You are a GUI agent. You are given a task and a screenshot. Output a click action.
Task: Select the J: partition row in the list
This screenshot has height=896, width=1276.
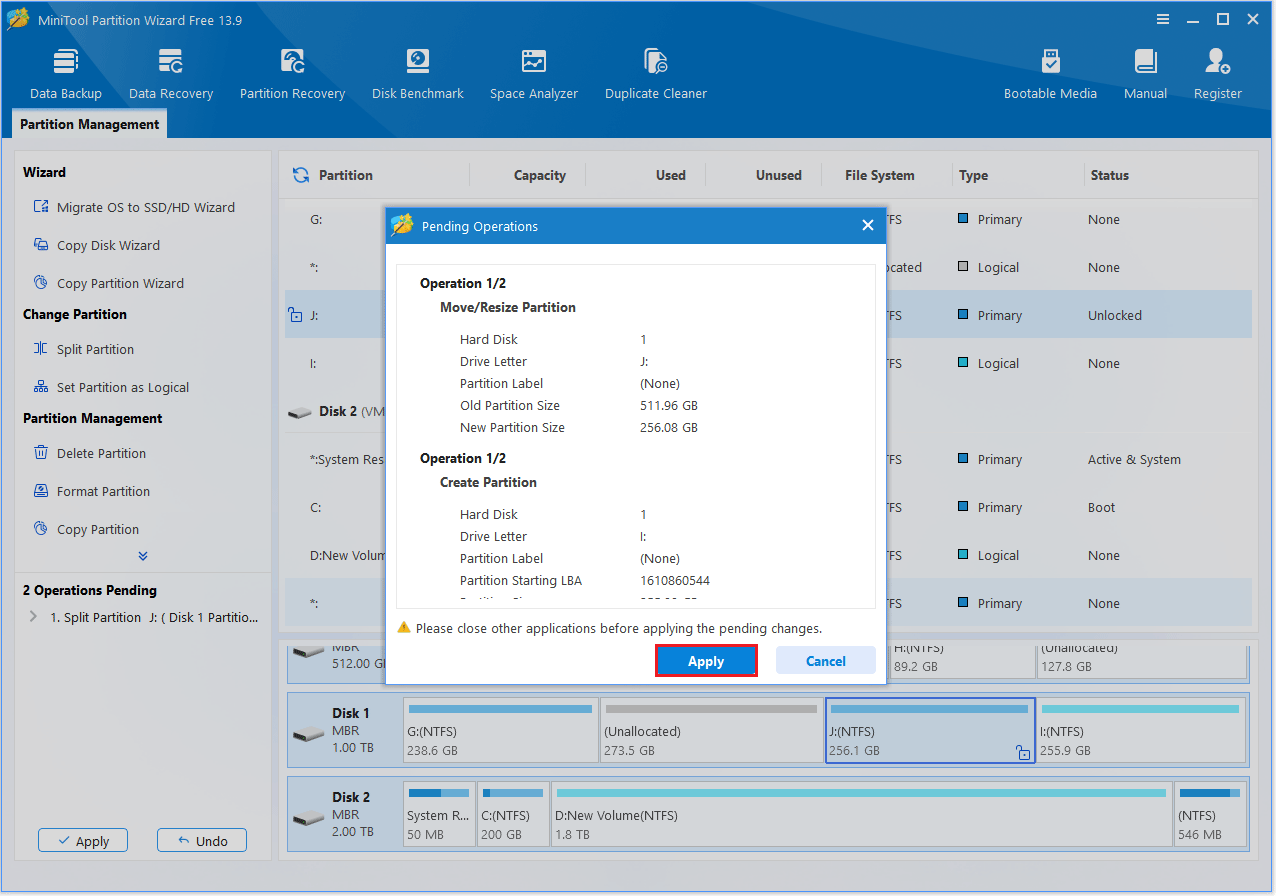(768, 315)
